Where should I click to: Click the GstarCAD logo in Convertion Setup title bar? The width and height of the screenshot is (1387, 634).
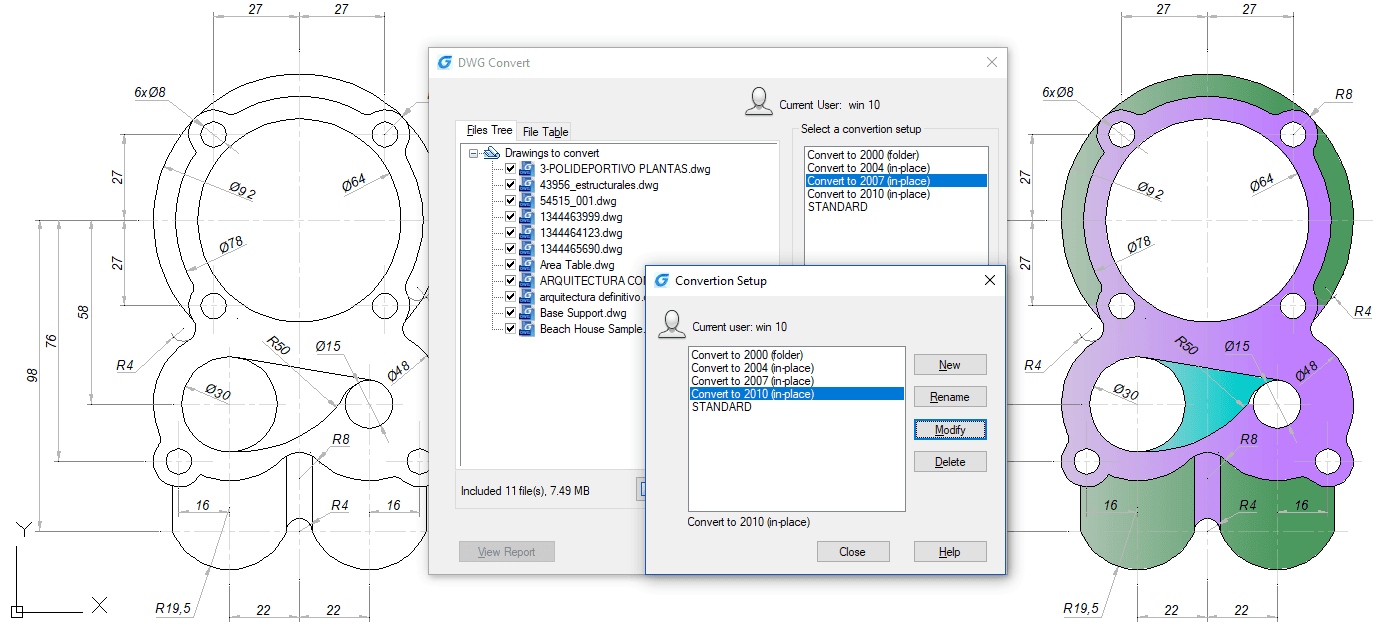click(661, 281)
